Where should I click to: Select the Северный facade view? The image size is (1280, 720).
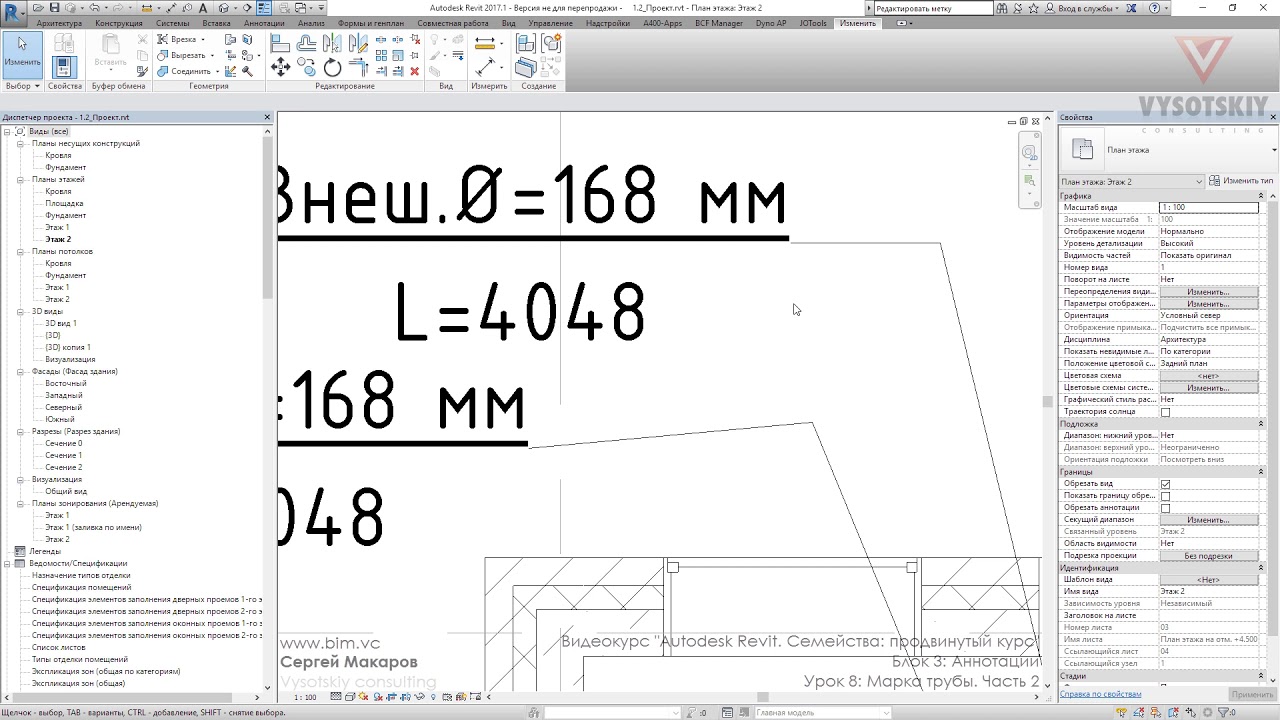pos(63,408)
